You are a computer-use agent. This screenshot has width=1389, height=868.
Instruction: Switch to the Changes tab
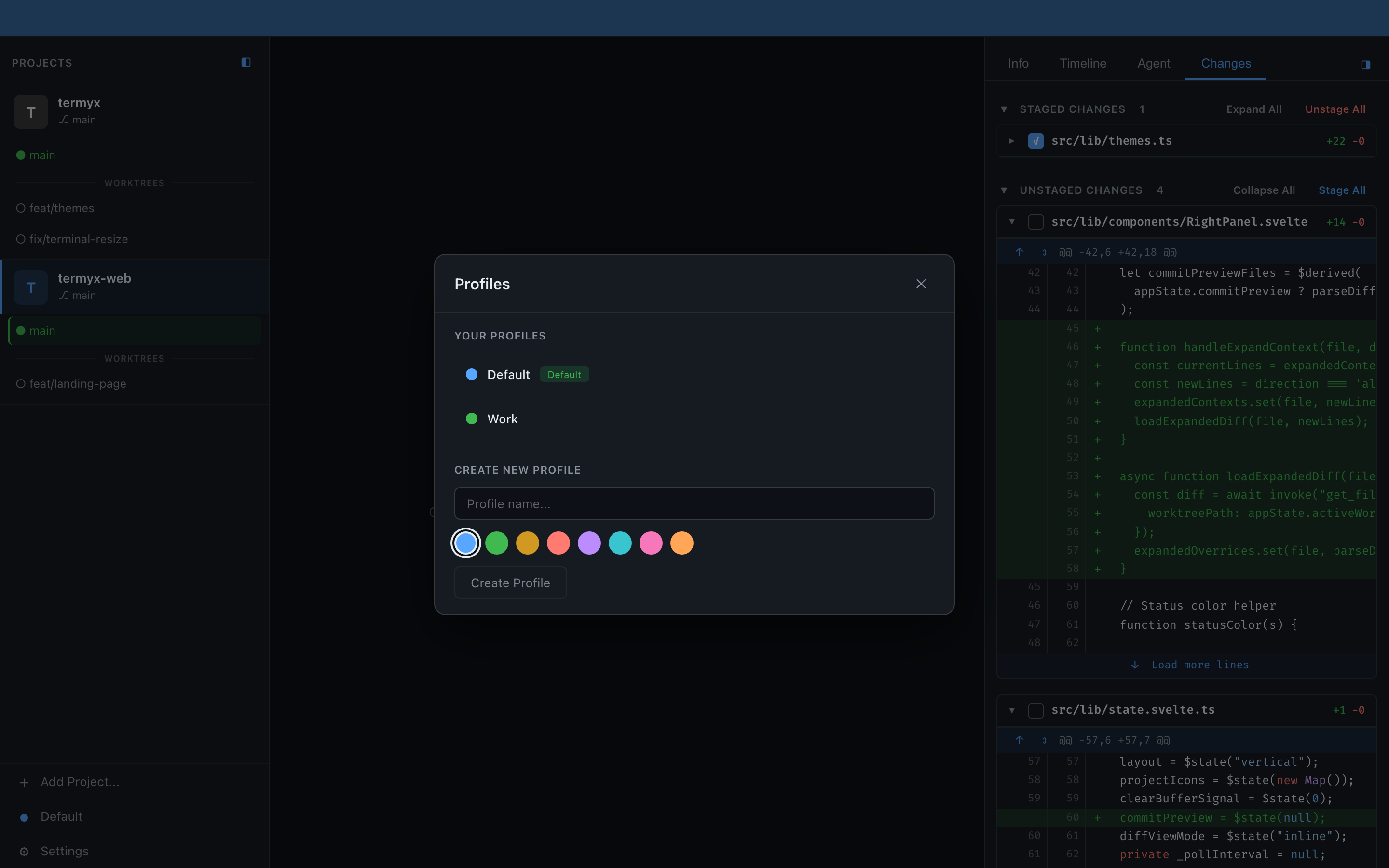[1226, 63]
